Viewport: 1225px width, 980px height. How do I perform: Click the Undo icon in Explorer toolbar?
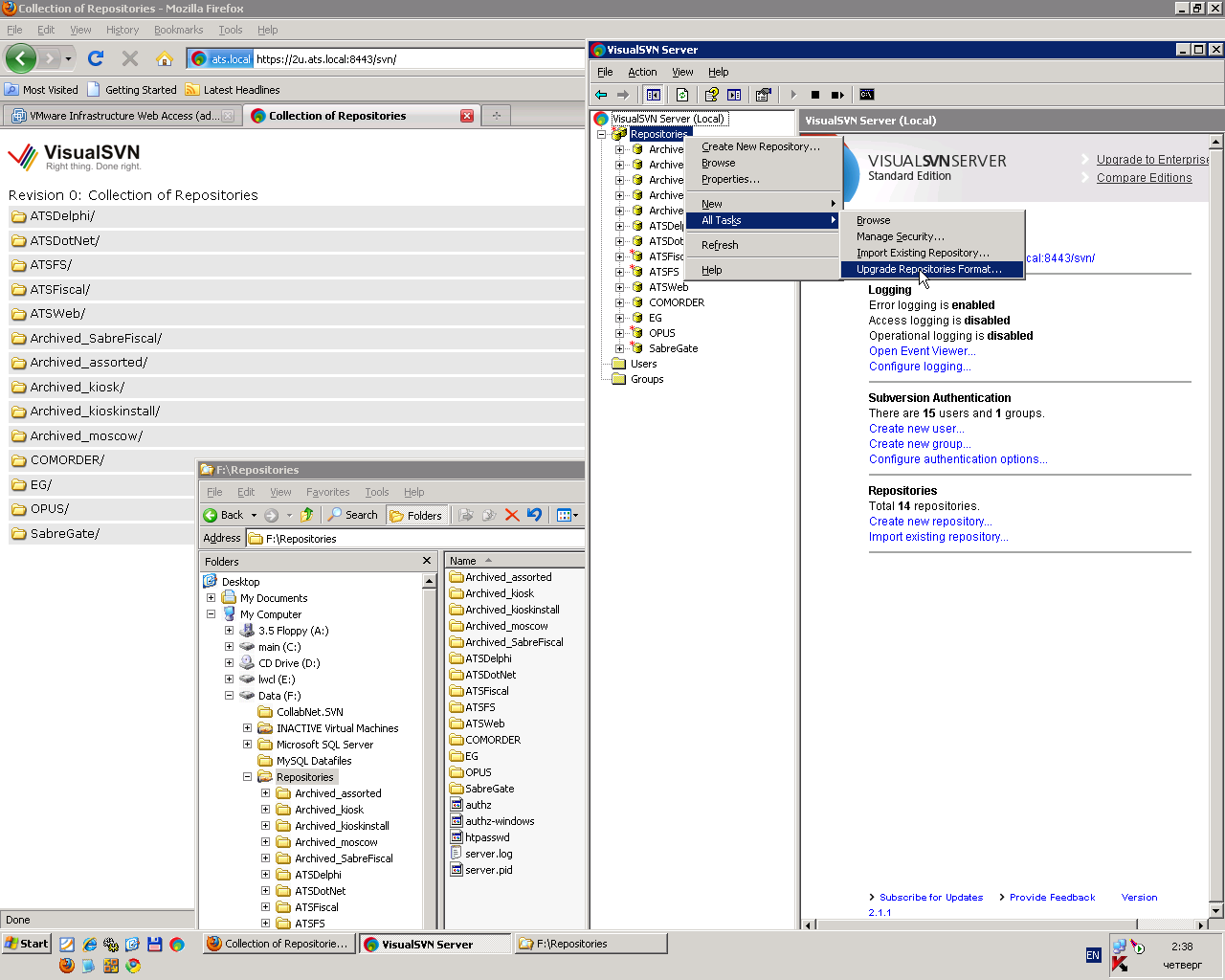(535, 515)
